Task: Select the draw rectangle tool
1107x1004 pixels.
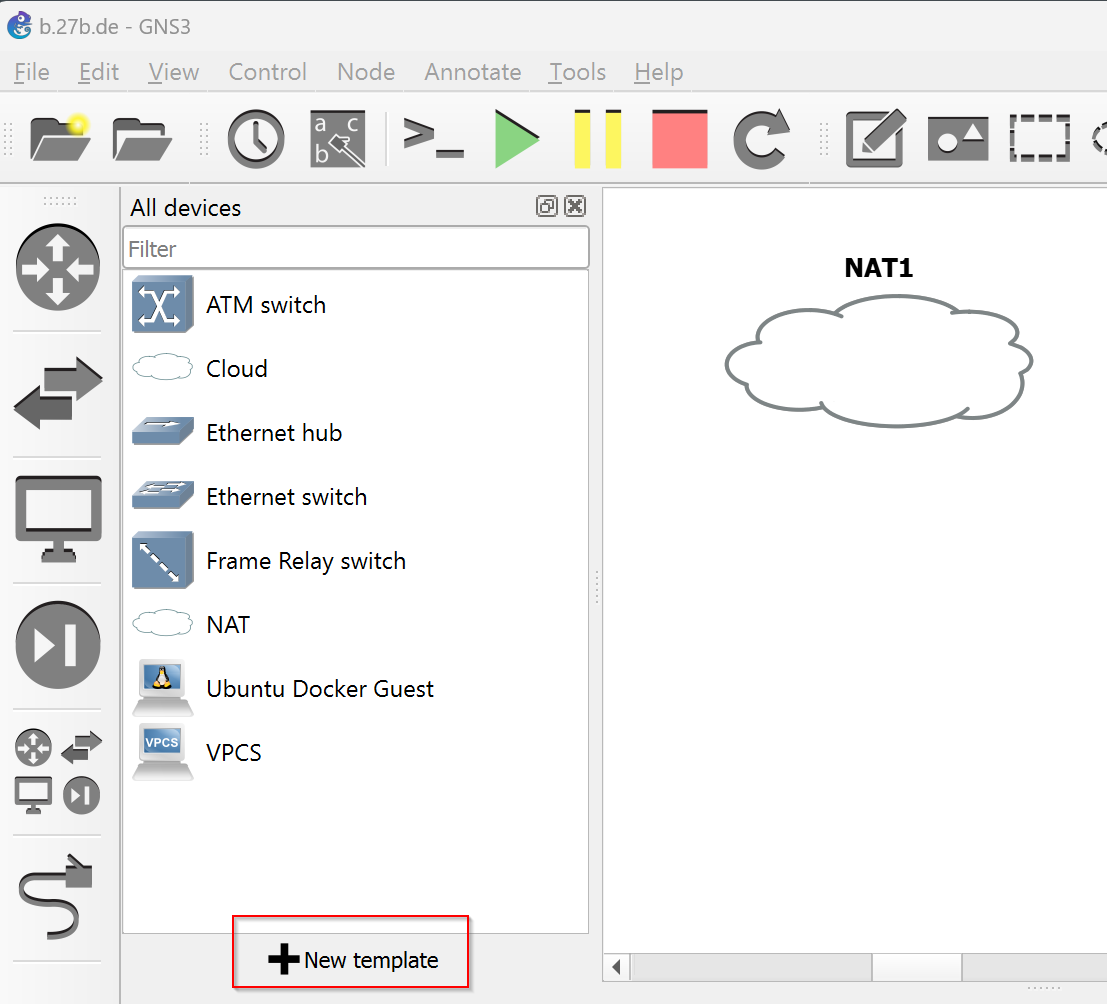Action: coord(1039,138)
